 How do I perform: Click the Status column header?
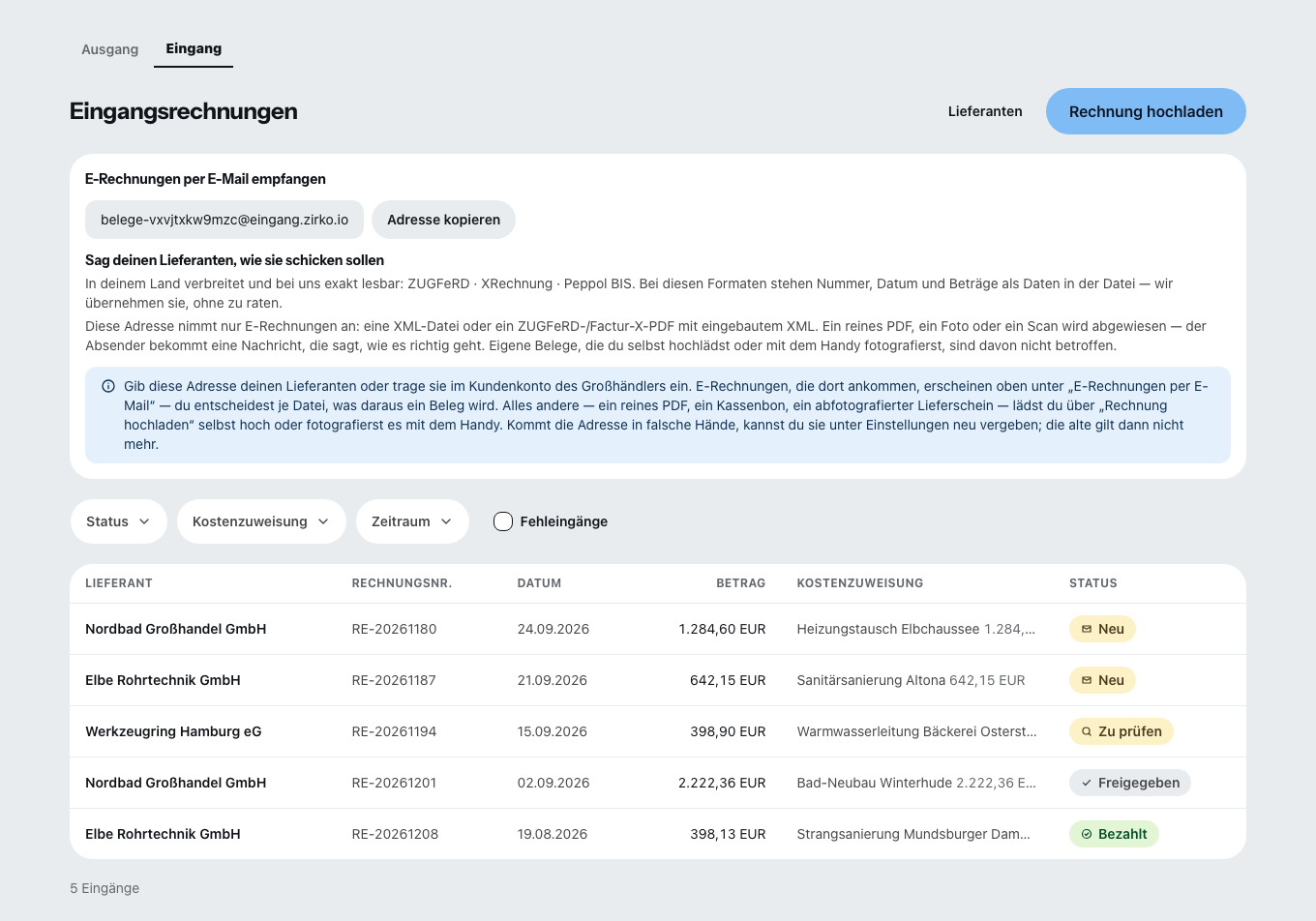click(1092, 583)
